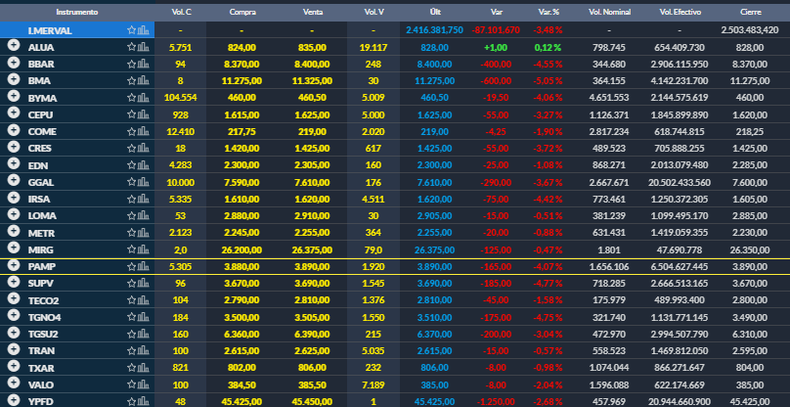
Task: Expand the GGAL row plus icon
Action: tap(14, 181)
